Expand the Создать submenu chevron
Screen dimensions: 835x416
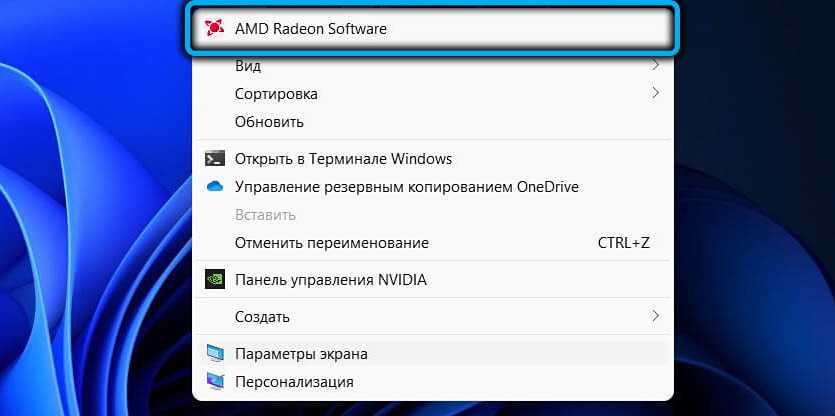click(655, 316)
